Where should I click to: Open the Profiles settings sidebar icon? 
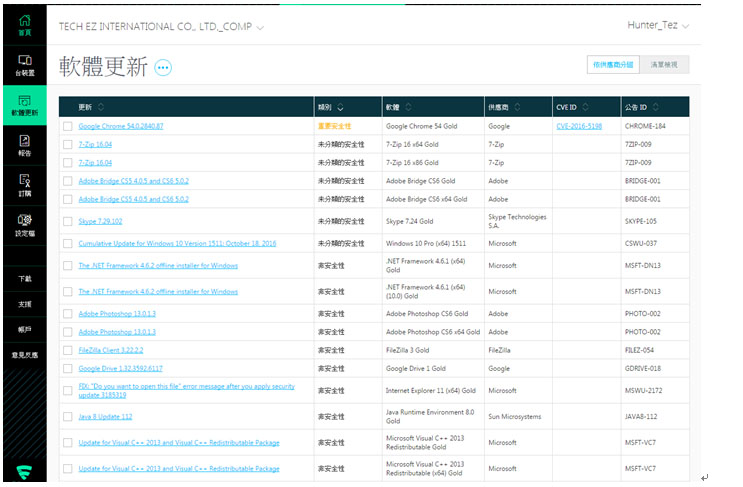[25, 225]
